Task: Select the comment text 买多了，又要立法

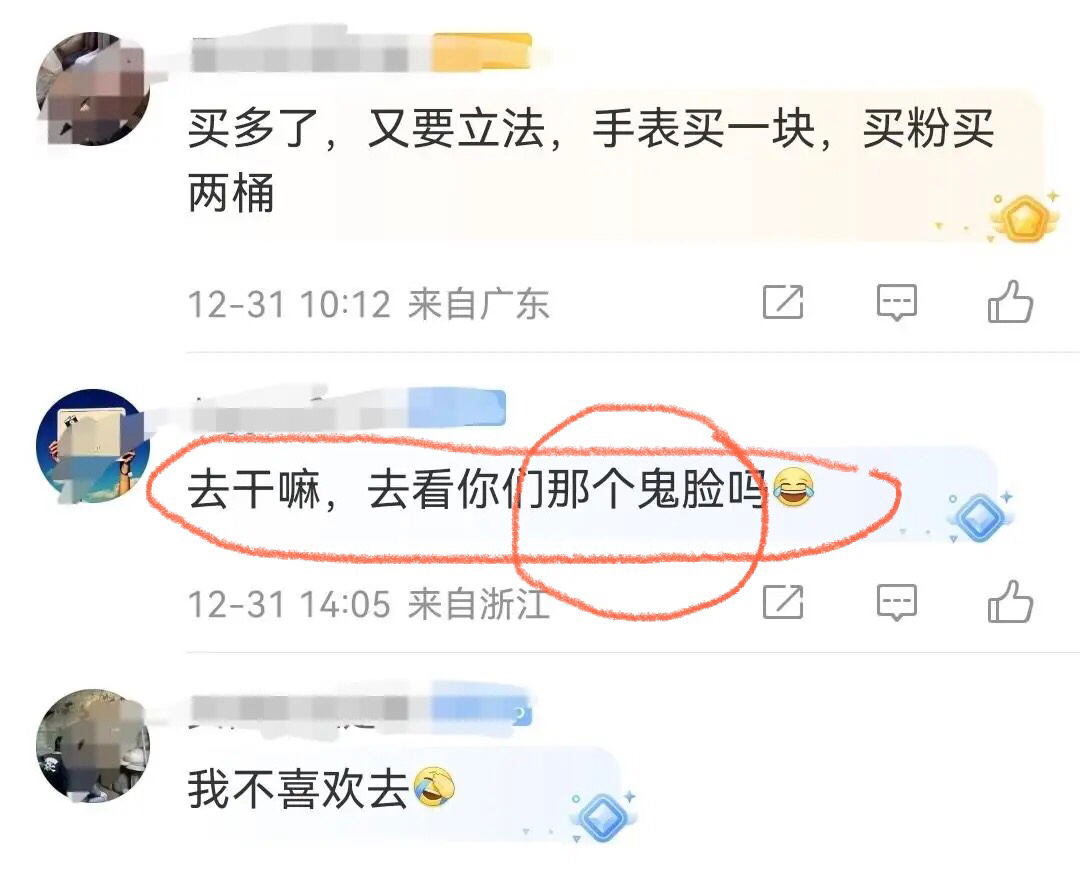Action: pyautogui.click(x=366, y=129)
